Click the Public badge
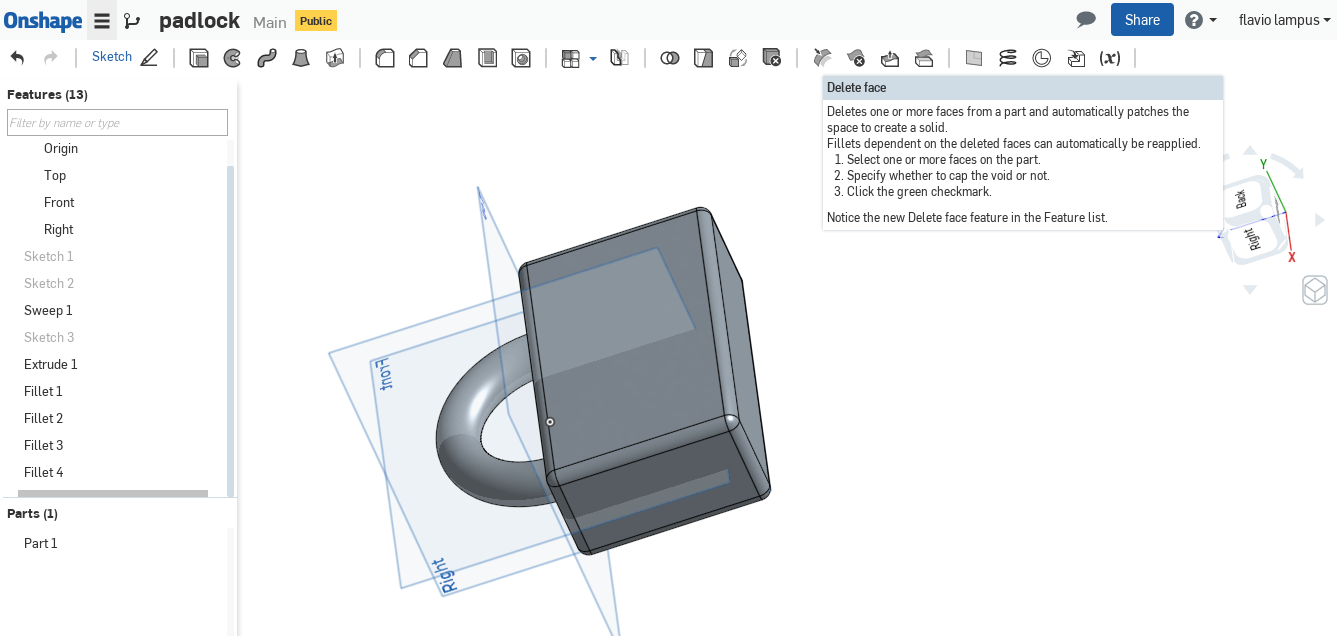The height and width of the screenshot is (636, 1337). click(x=316, y=20)
